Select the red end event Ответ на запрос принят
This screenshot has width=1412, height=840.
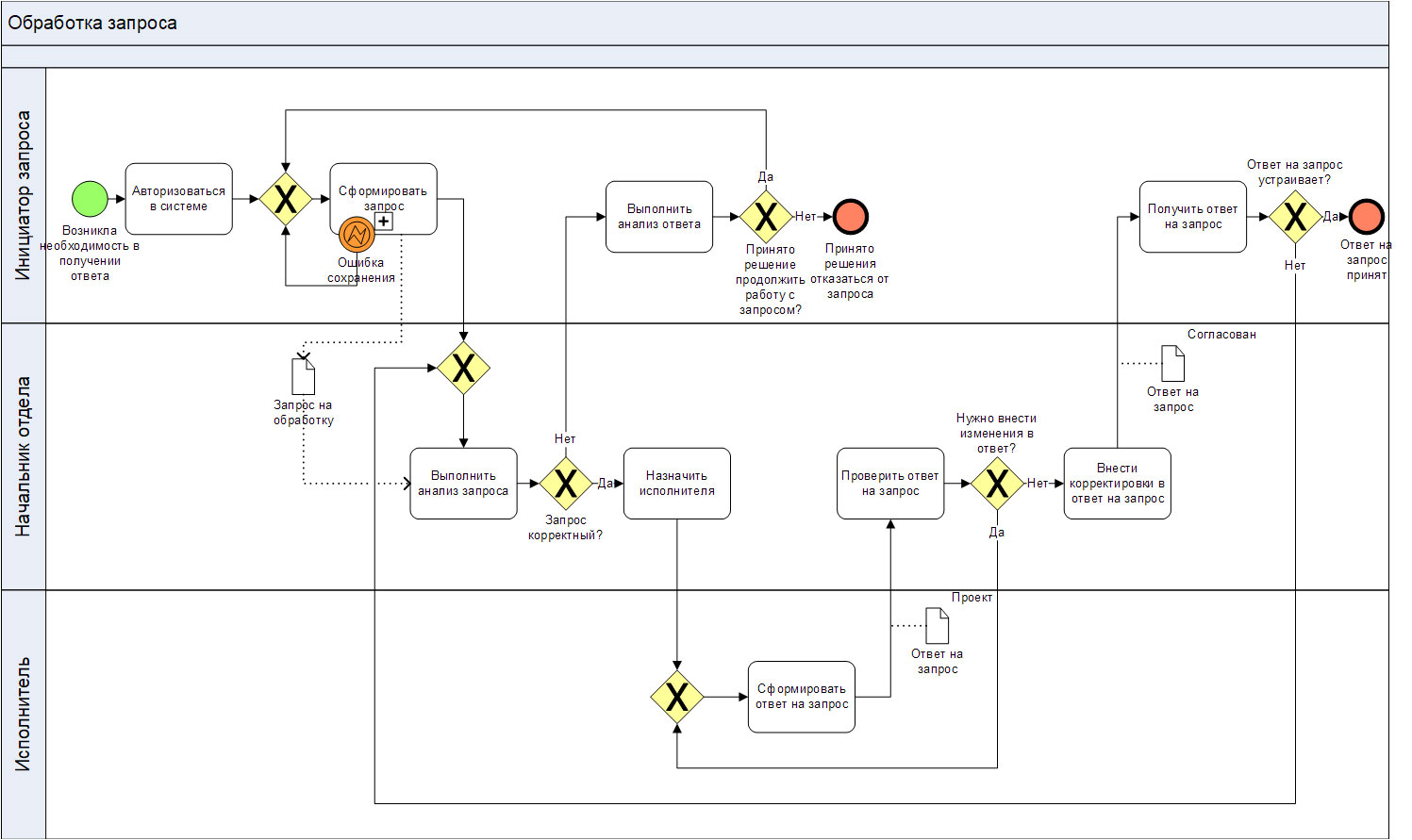tap(1366, 217)
